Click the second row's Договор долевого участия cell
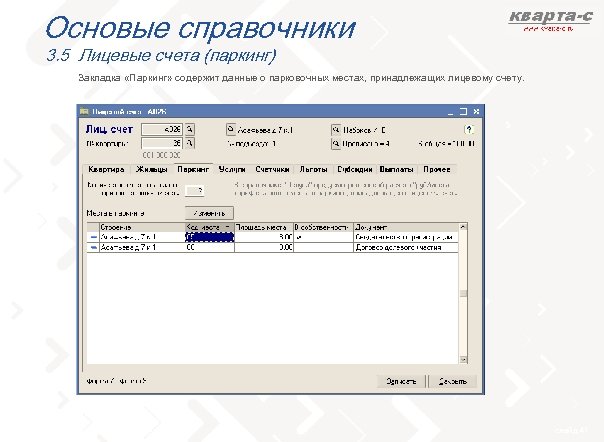 pos(406,247)
